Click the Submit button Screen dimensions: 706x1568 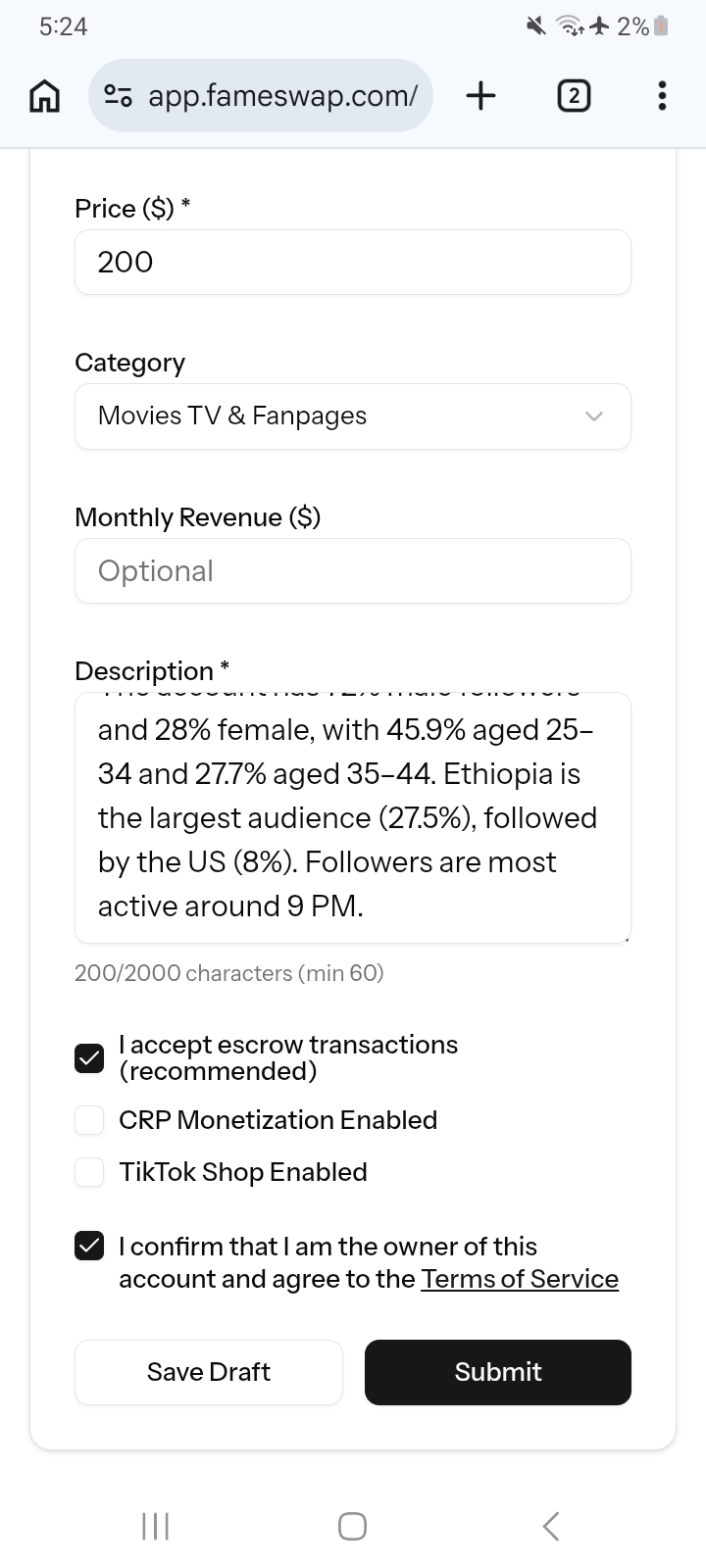tap(498, 1372)
